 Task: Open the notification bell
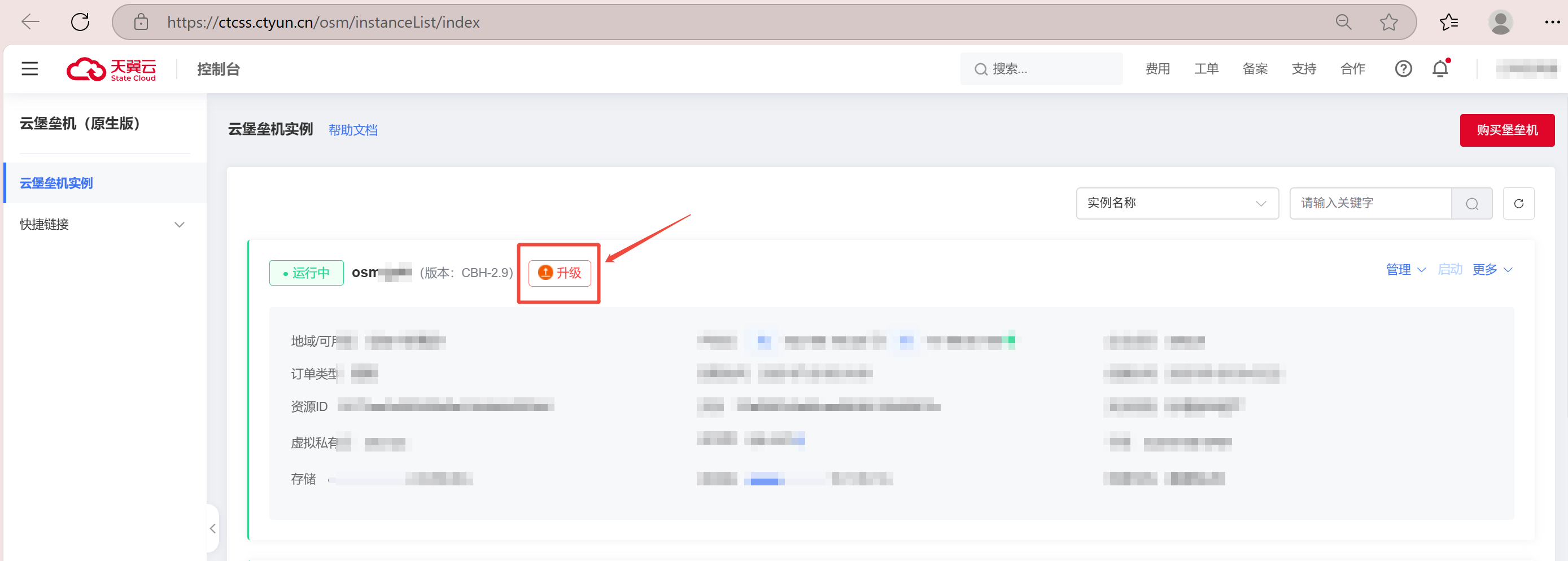1440,69
